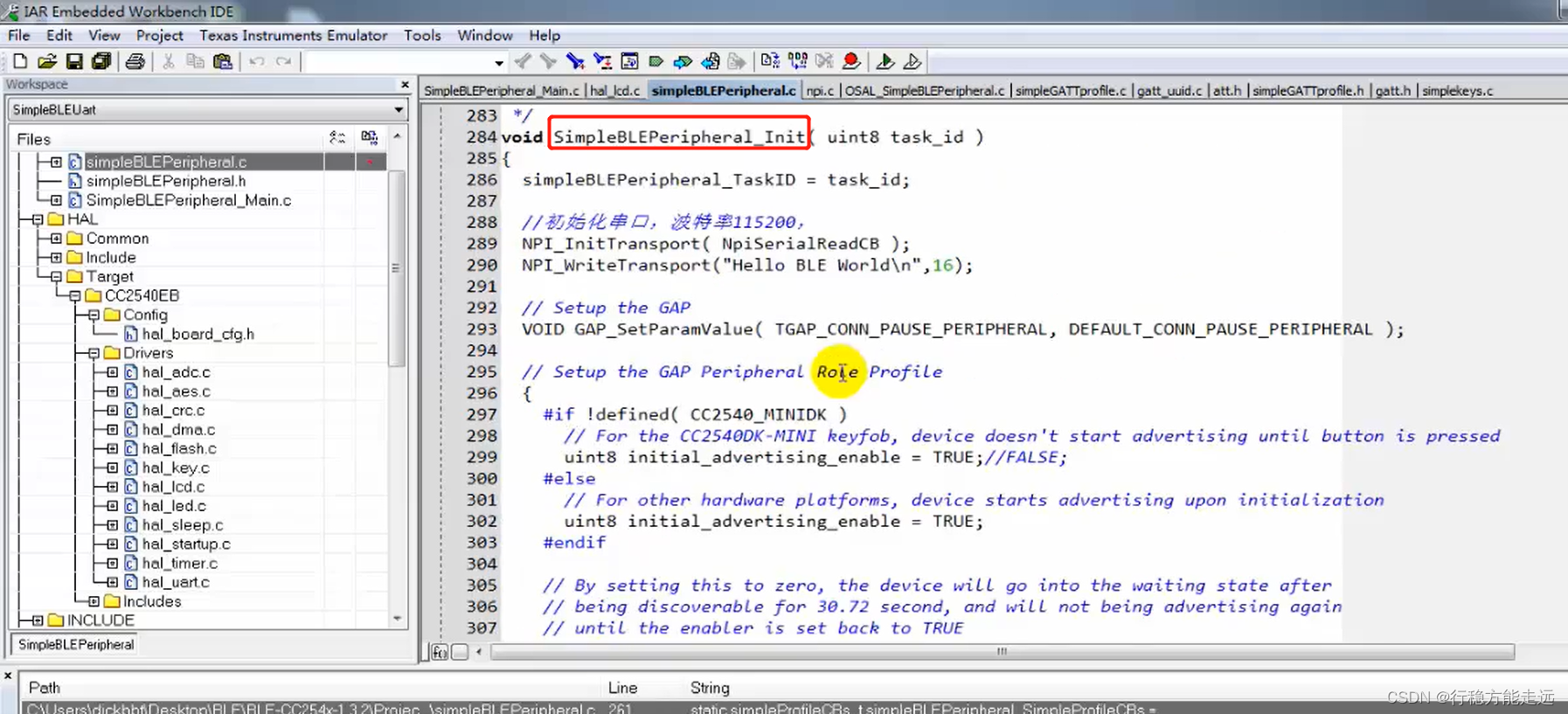Expand the Includes folder under CC2540EB
Screen dimensions: 1568x714
pos(94,601)
